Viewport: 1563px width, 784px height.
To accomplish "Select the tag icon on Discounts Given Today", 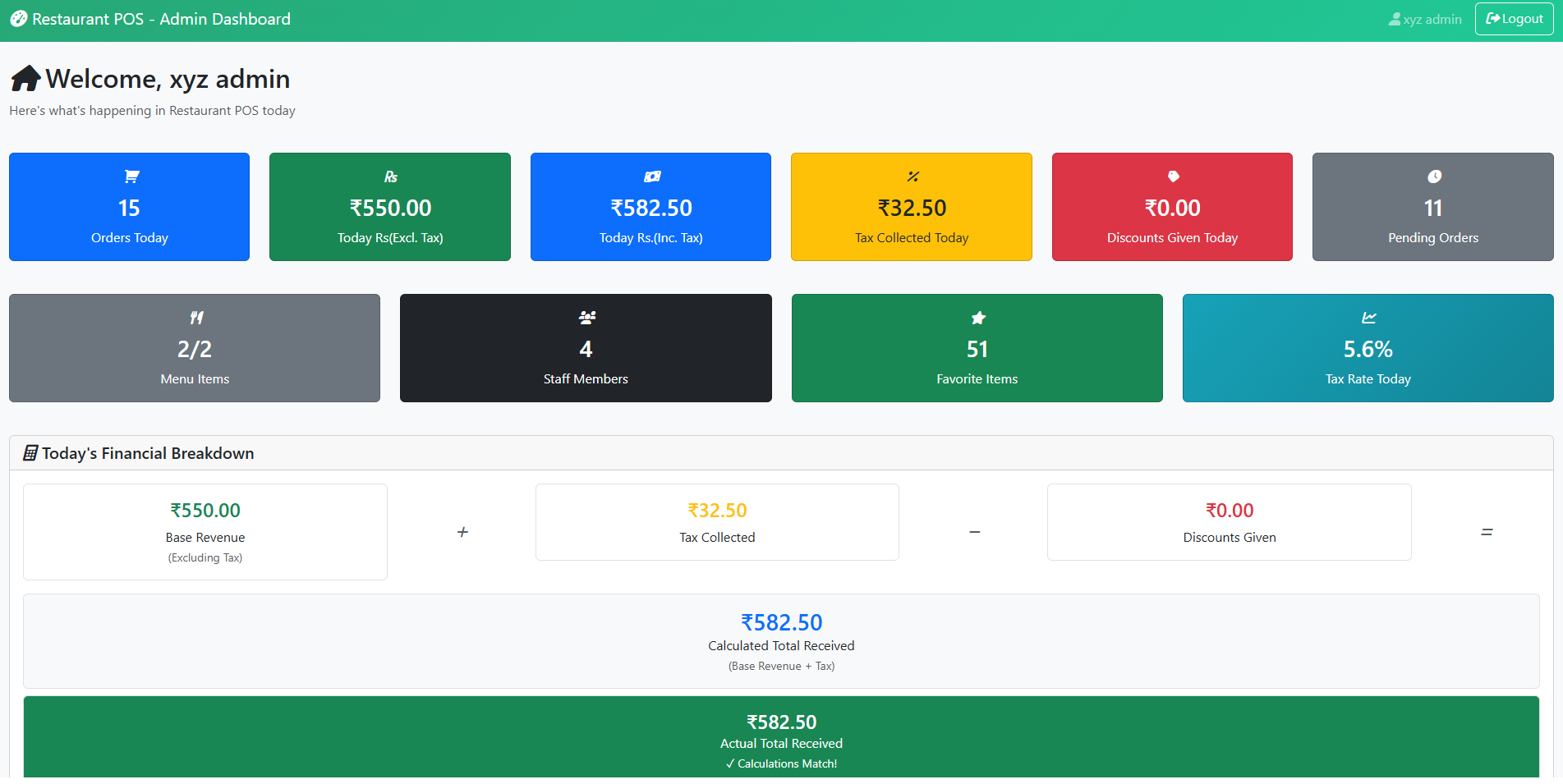I will click(1172, 176).
